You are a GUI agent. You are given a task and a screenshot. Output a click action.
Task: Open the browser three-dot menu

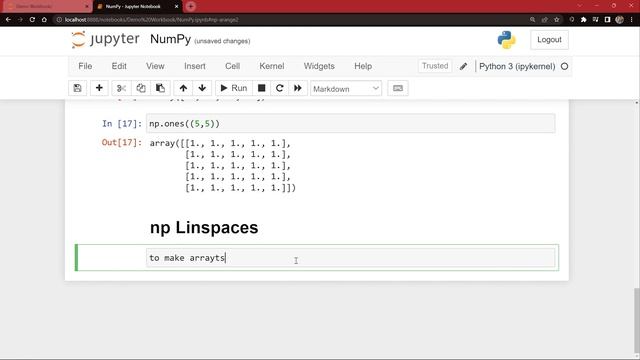pos(631,20)
